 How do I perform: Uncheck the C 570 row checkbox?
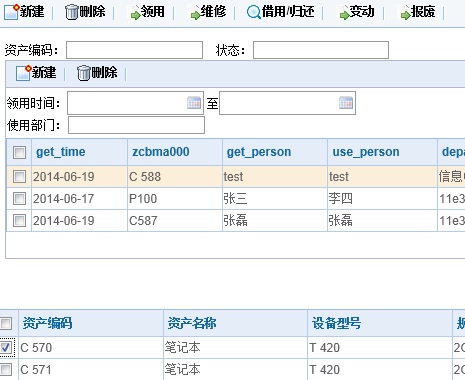pos(6,347)
